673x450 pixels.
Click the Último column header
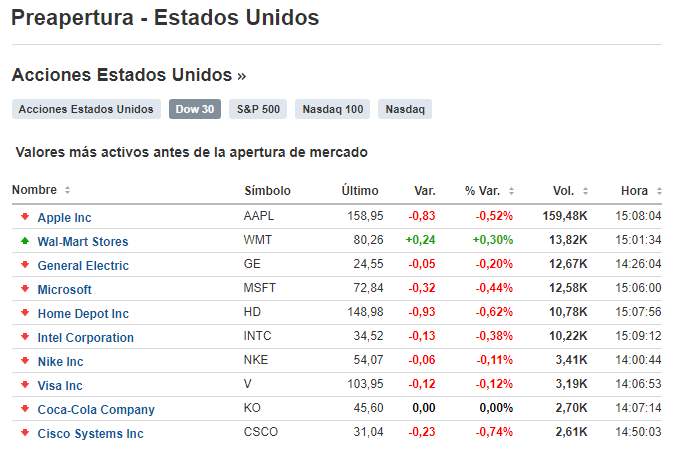[x=360, y=190]
